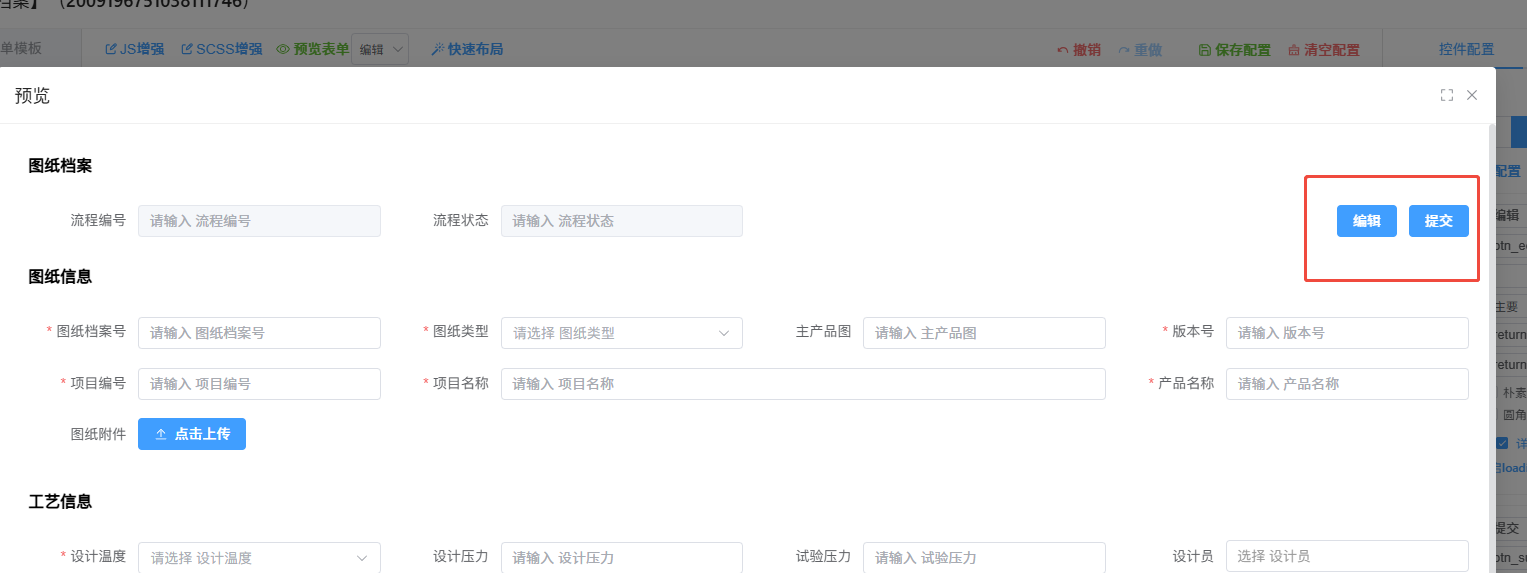Maximize the 预览 dialog with the fullscreen icon
Screen dimensions: 1527x573
(x=1446, y=95)
